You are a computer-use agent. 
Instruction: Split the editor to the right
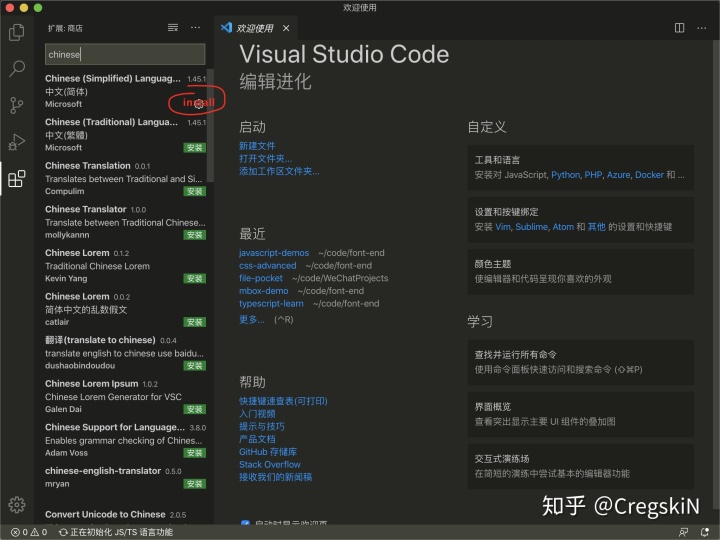click(x=679, y=28)
